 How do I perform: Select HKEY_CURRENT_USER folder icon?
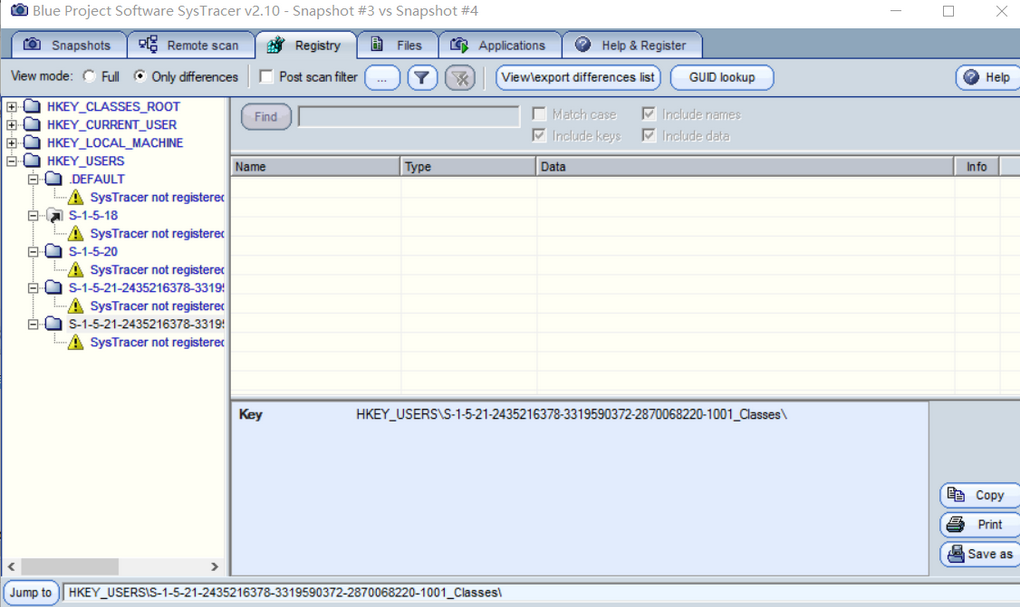click(32, 124)
